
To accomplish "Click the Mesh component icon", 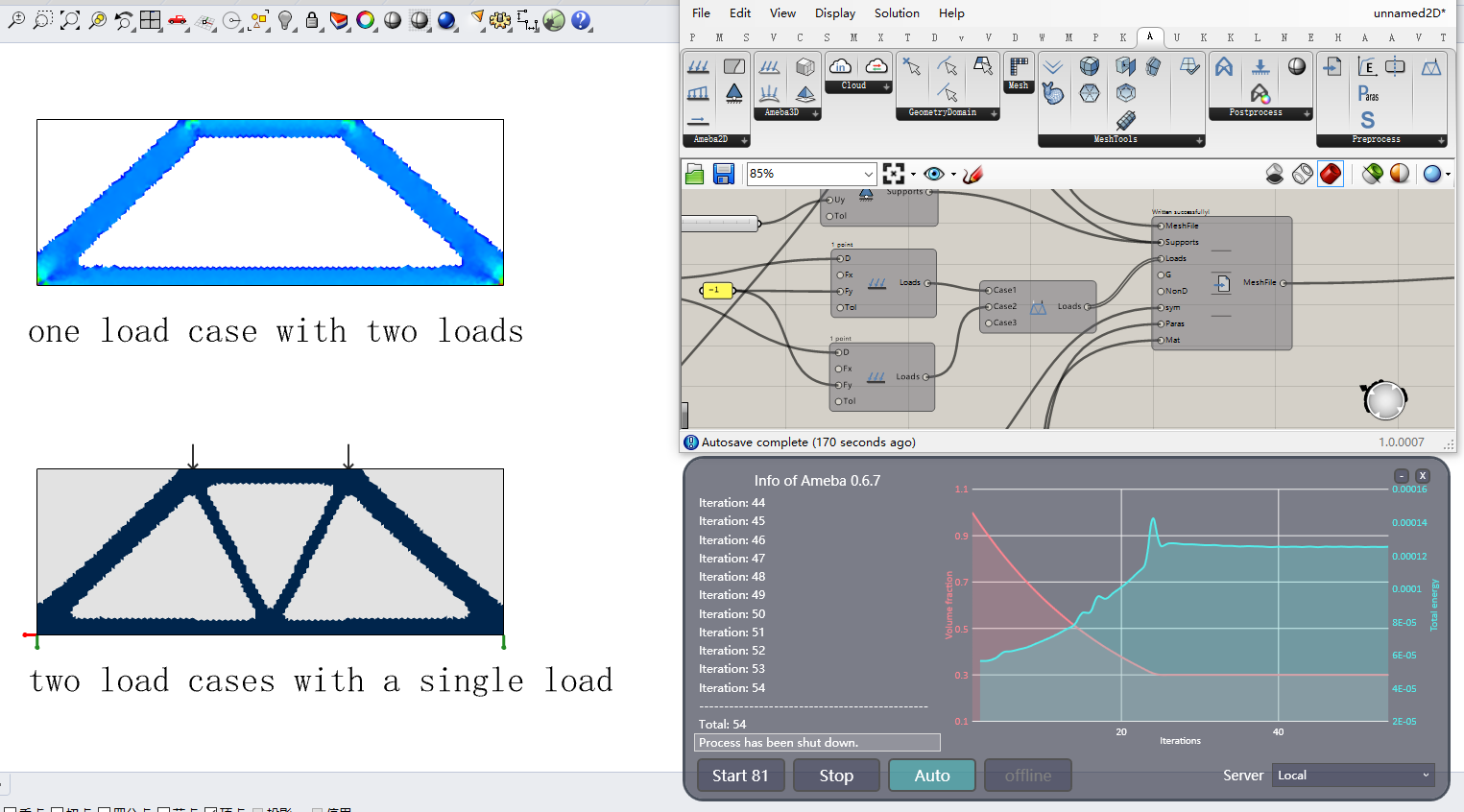I will pos(1019,66).
